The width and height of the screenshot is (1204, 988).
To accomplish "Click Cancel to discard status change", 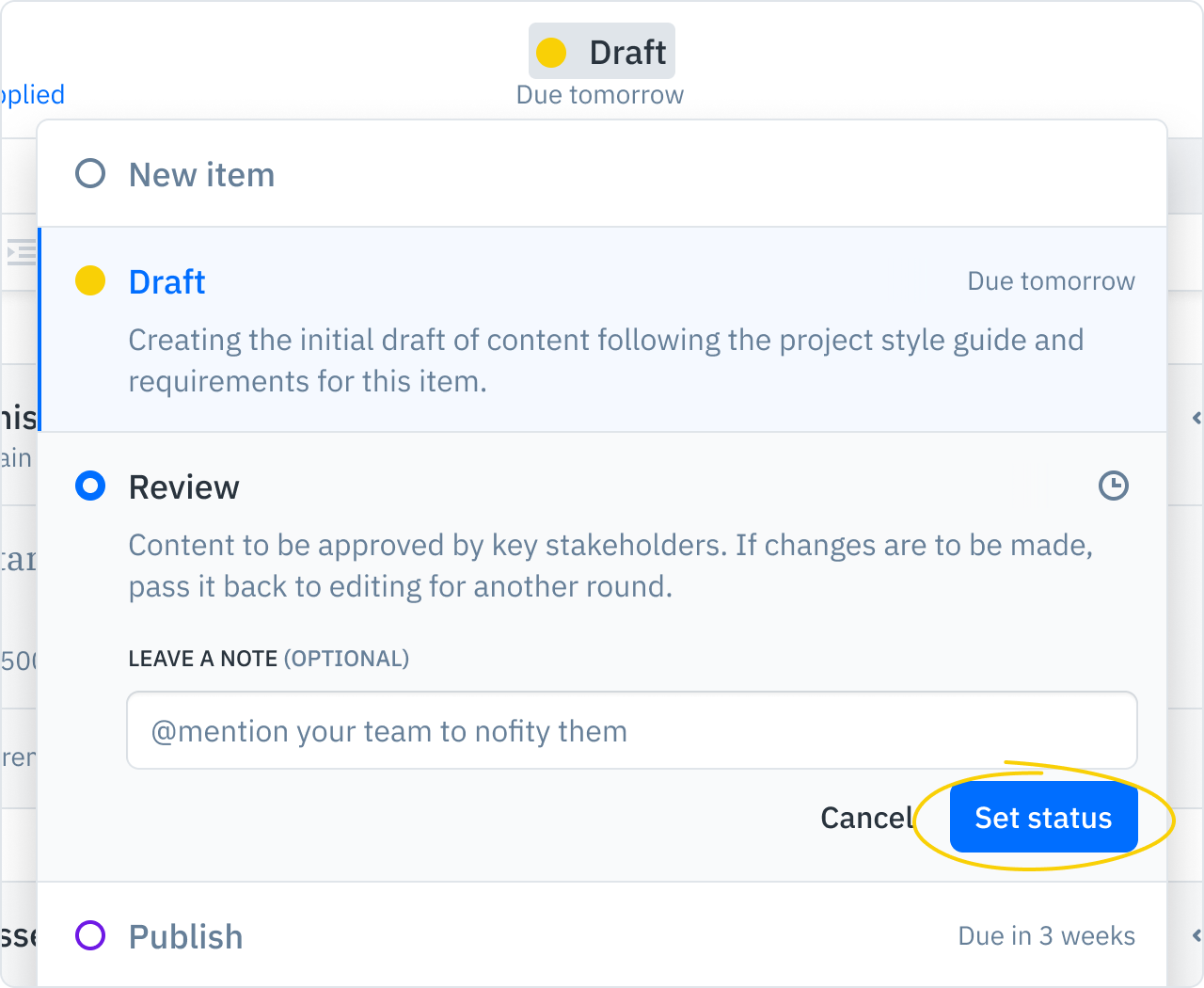I will 866,818.
